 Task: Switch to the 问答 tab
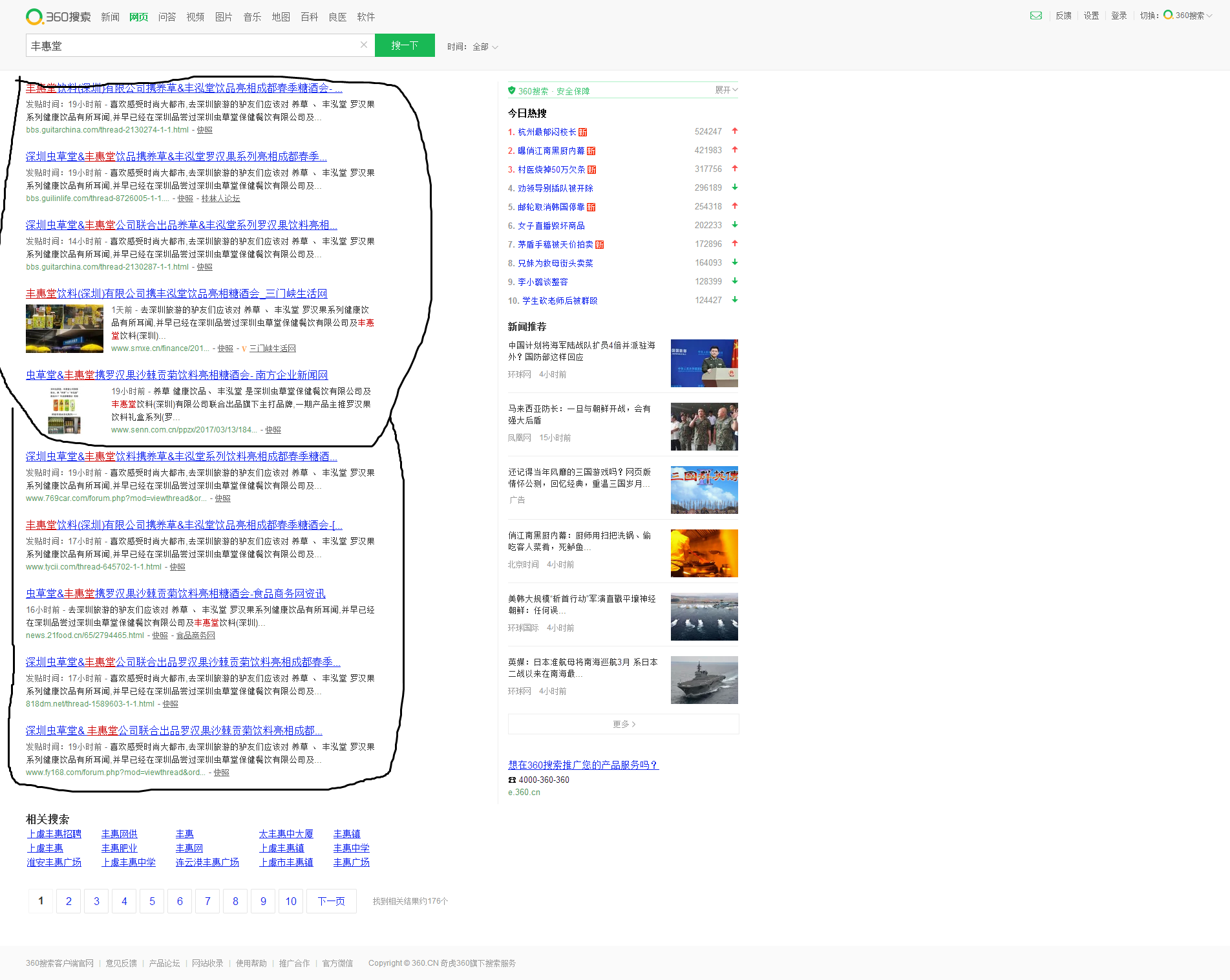point(167,17)
